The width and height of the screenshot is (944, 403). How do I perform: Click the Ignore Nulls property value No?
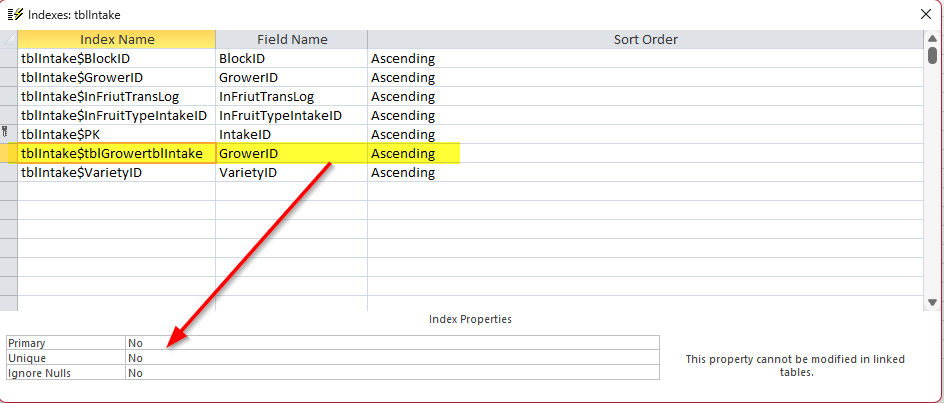click(393, 373)
